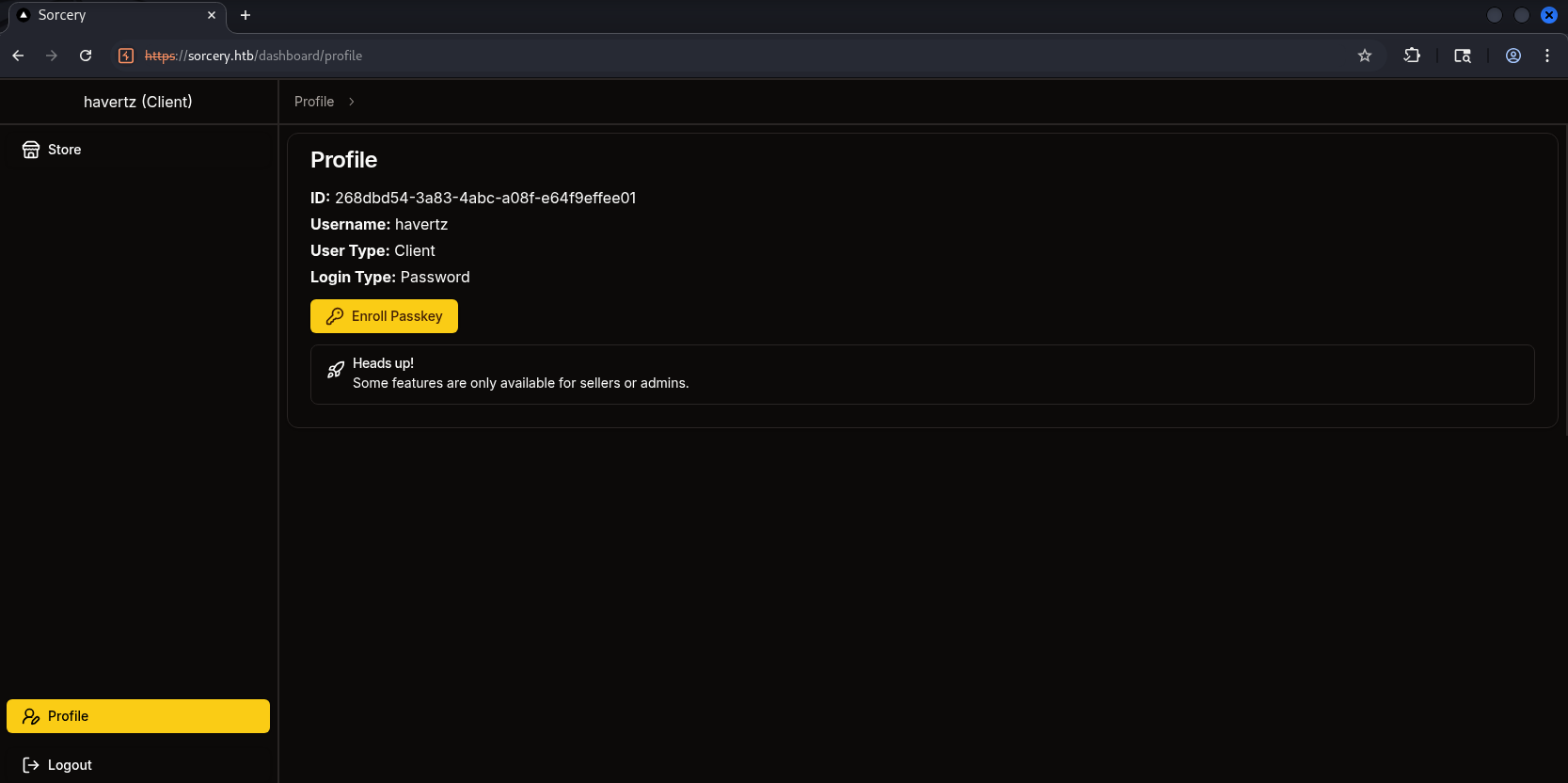
Task: Click the browser forward arrow
Action: tap(52, 56)
